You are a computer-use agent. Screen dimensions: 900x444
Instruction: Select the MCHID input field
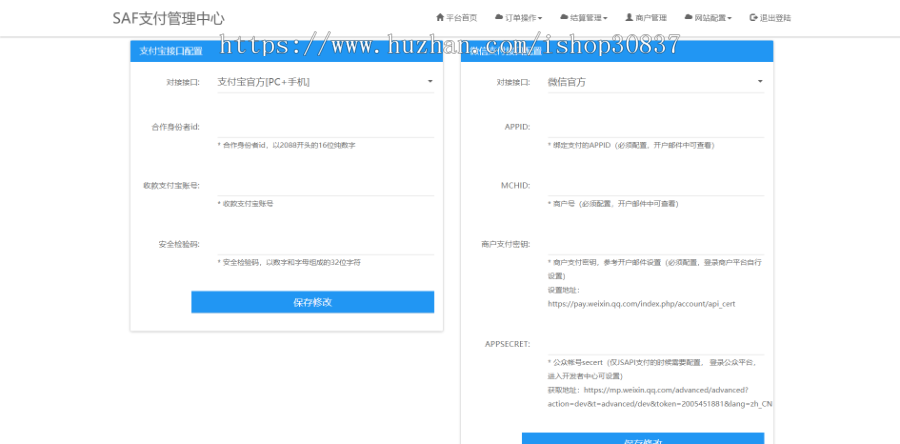pyautogui.click(x=655, y=186)
